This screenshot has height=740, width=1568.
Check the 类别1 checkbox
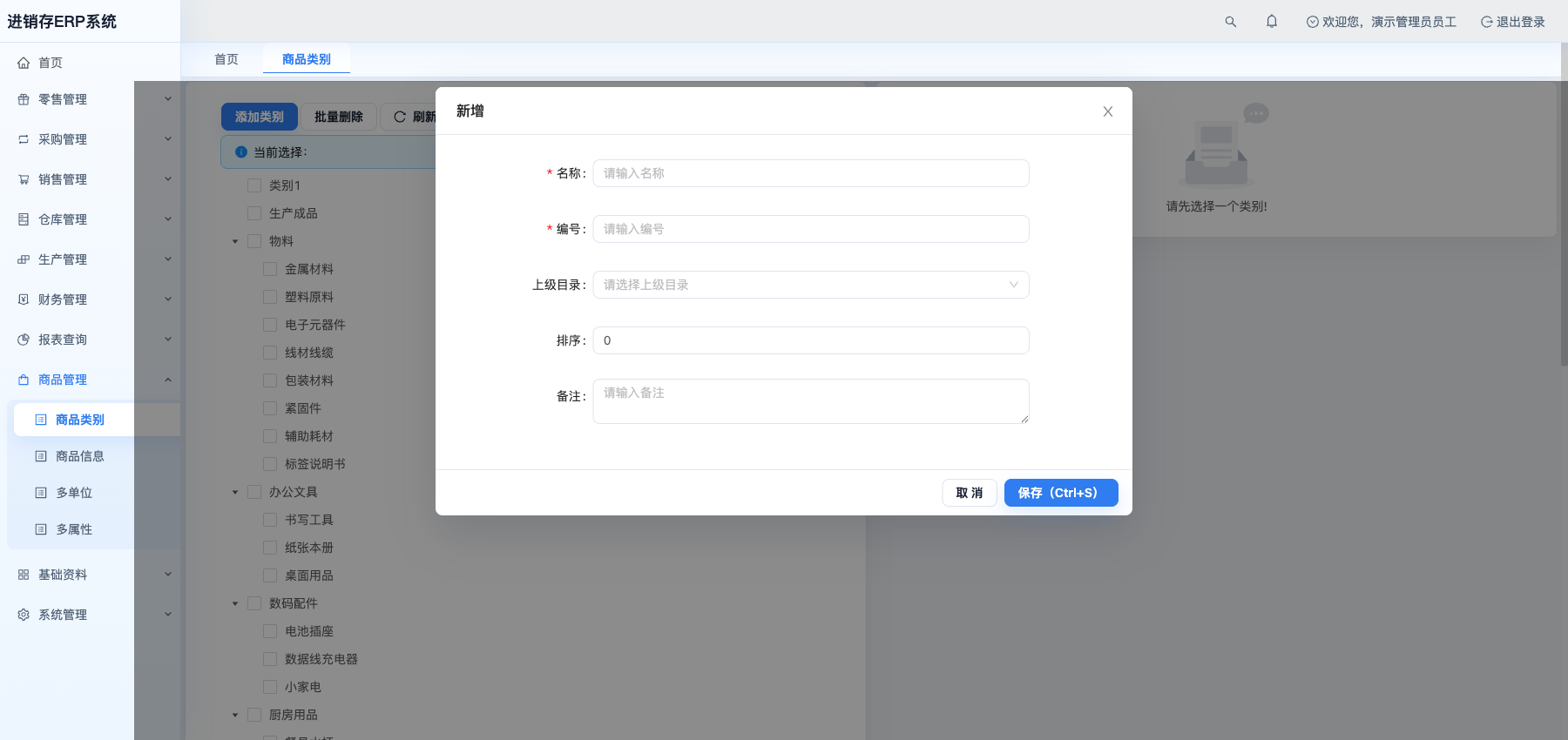tap(254, 185)
